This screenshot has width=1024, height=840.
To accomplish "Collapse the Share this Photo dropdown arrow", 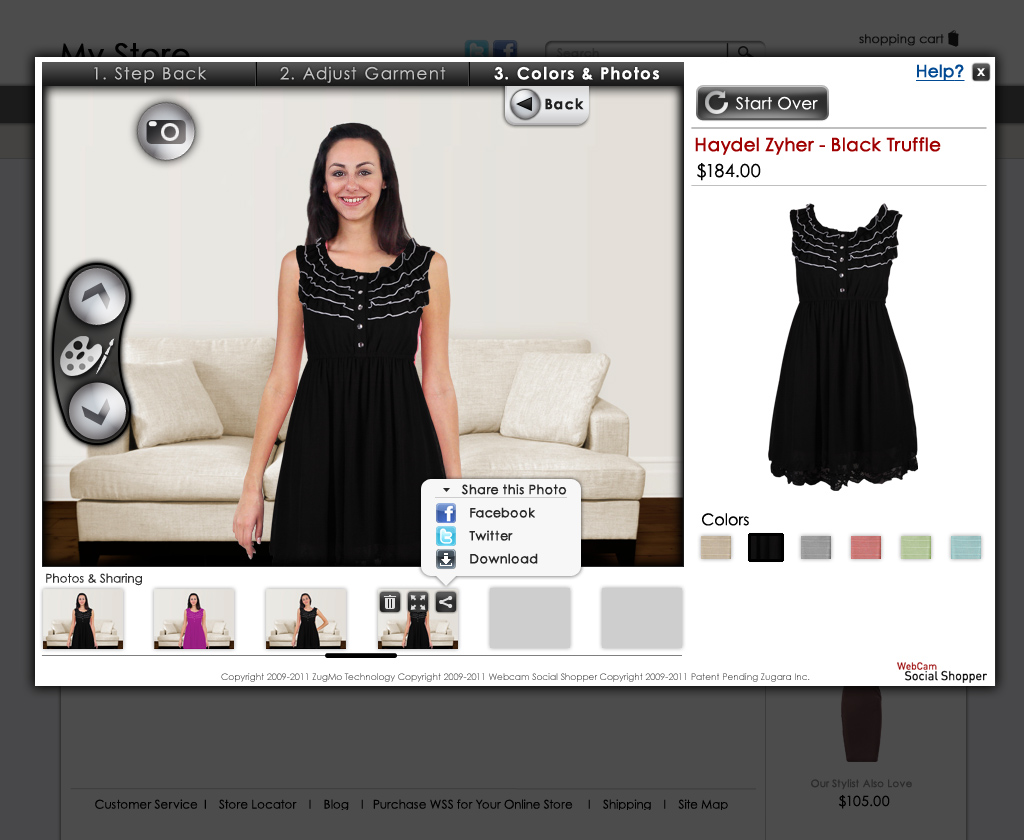I will (447, 490).
